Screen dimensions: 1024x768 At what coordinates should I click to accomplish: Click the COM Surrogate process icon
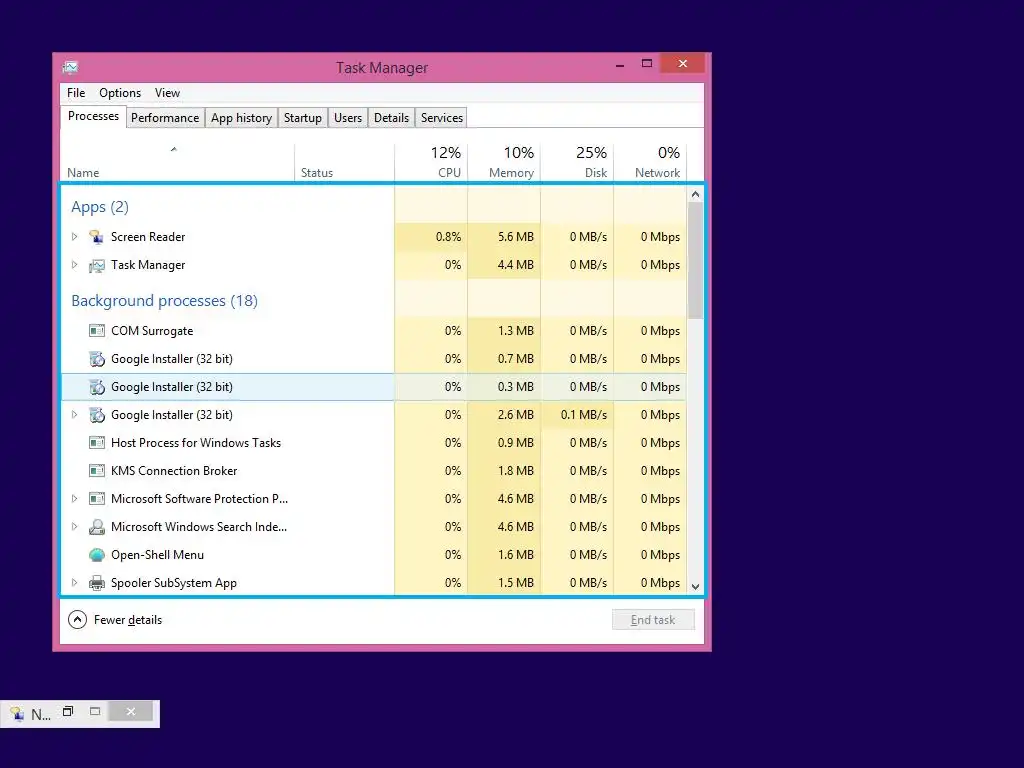click(97, 331)
